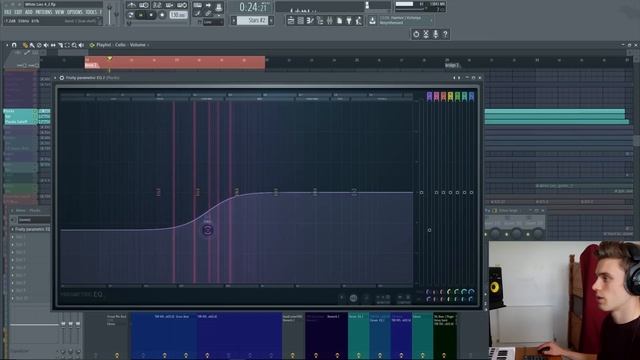This screenshot has height=360, width=640.
Task: Go to previous pattern with left arrow
Action: pos(234,20)
